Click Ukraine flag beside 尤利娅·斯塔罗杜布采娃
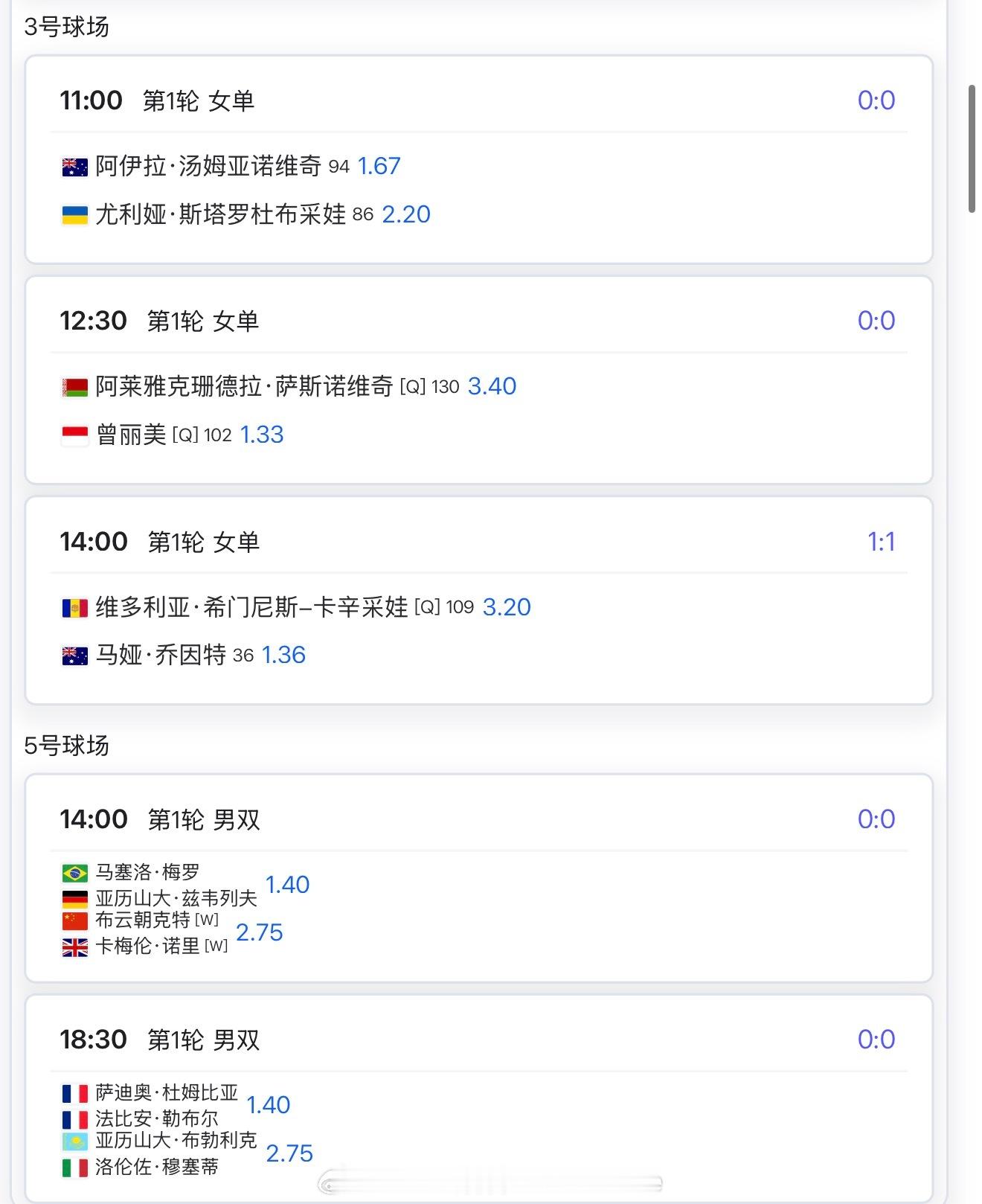 click(x=74, y=215)
